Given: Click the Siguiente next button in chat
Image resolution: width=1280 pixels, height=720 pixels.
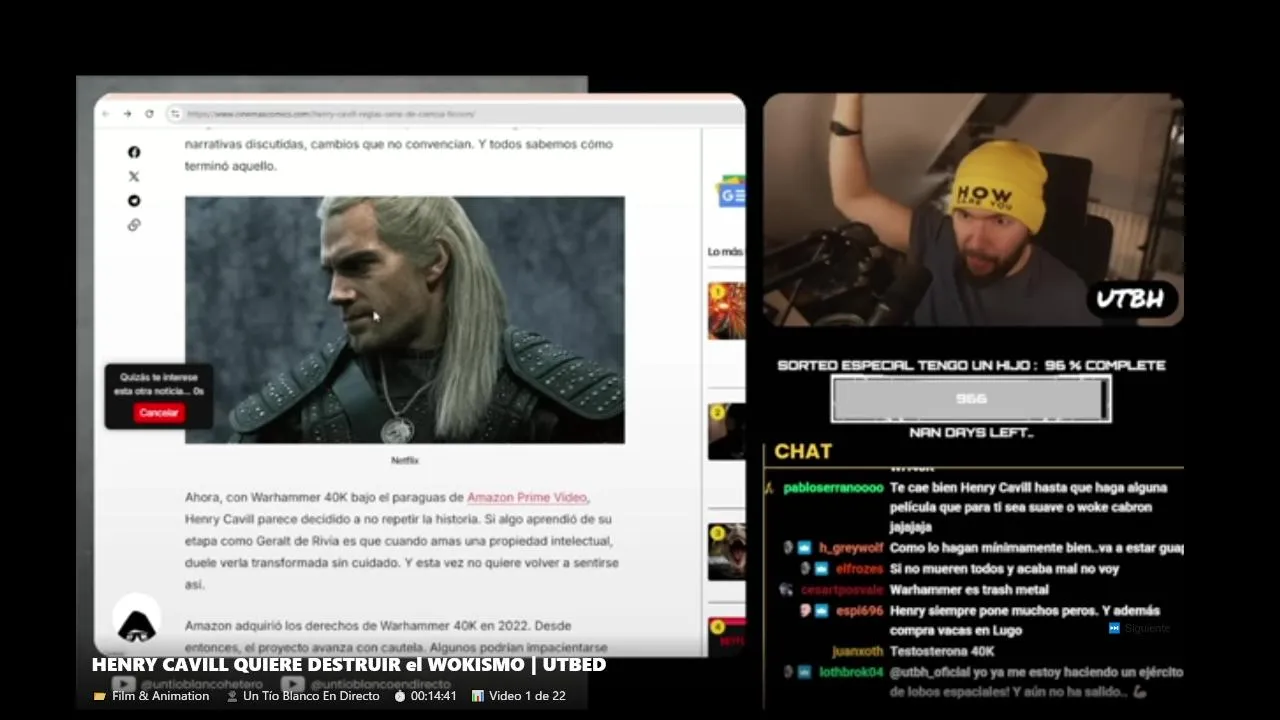Looking at the screenshot, I should click(x=1139, y=629).
